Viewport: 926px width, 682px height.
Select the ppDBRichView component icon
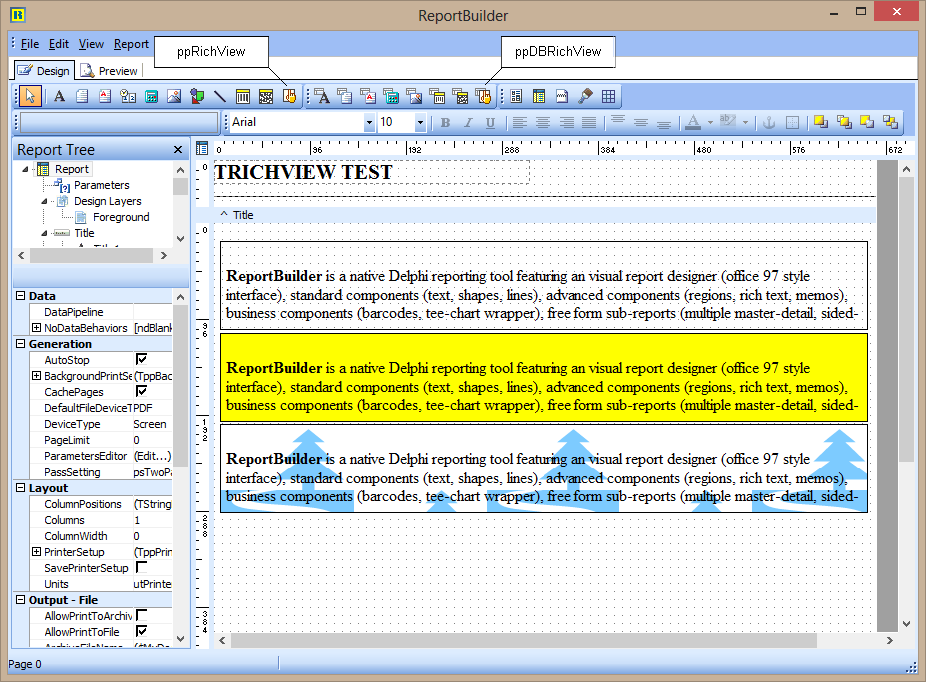pos(483,96)
